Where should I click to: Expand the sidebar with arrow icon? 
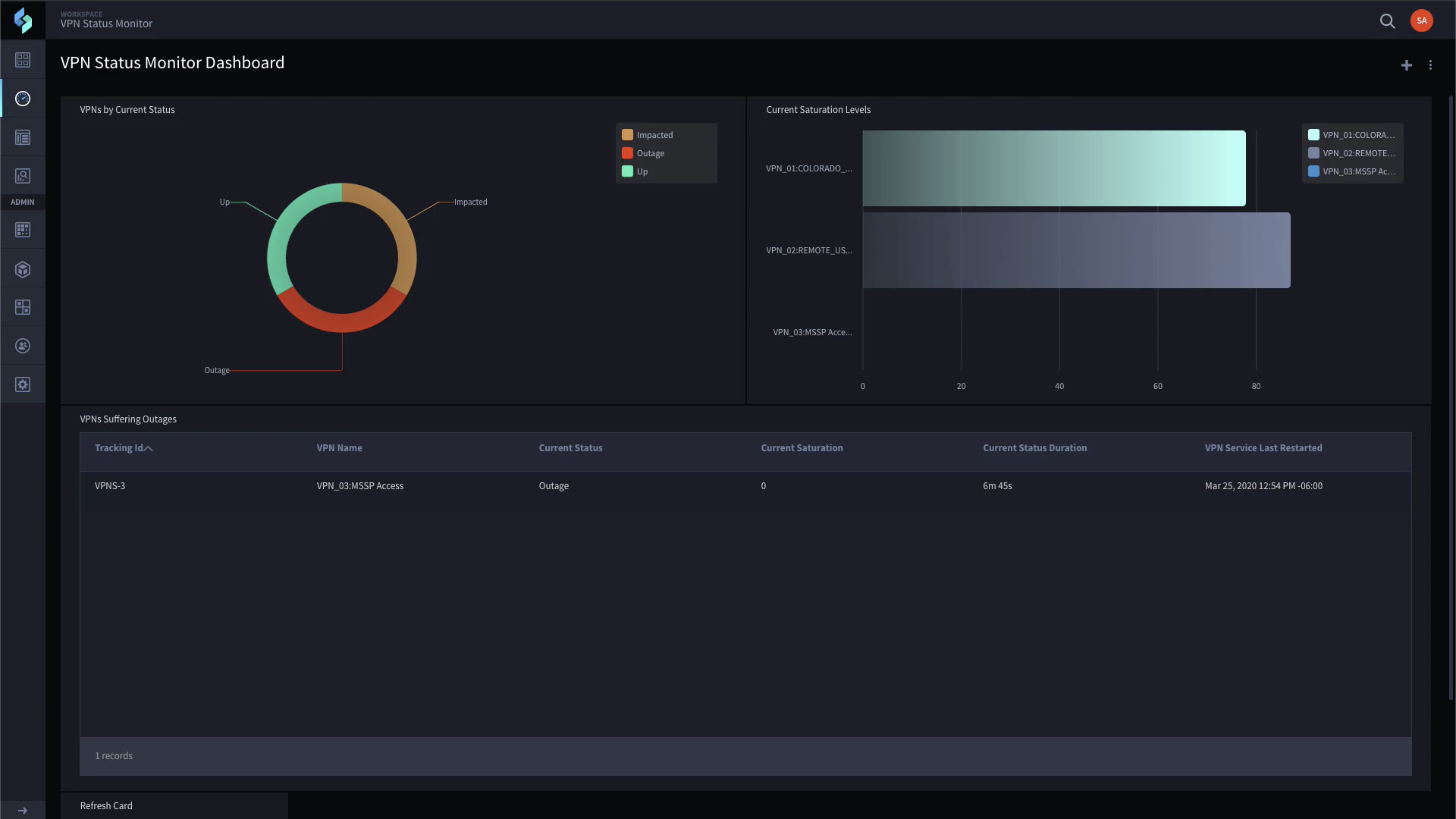click(x=23, y=810)
